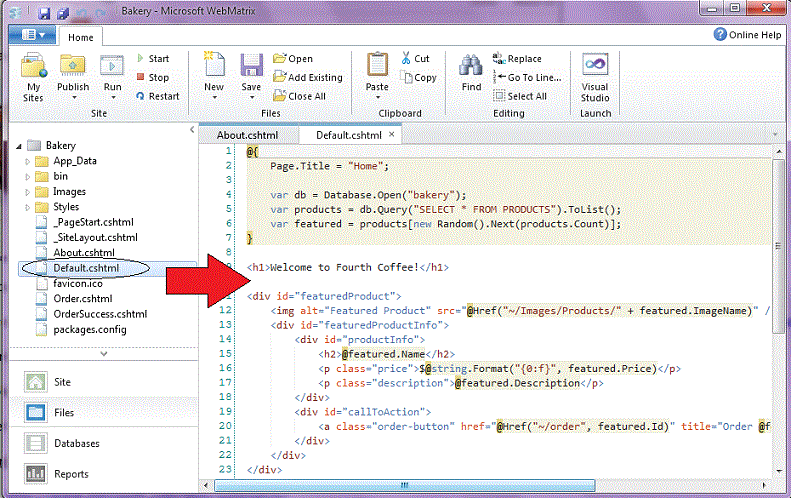Select favicon.ico in file tree
The image size is (791, 498).
click(78, 284)
